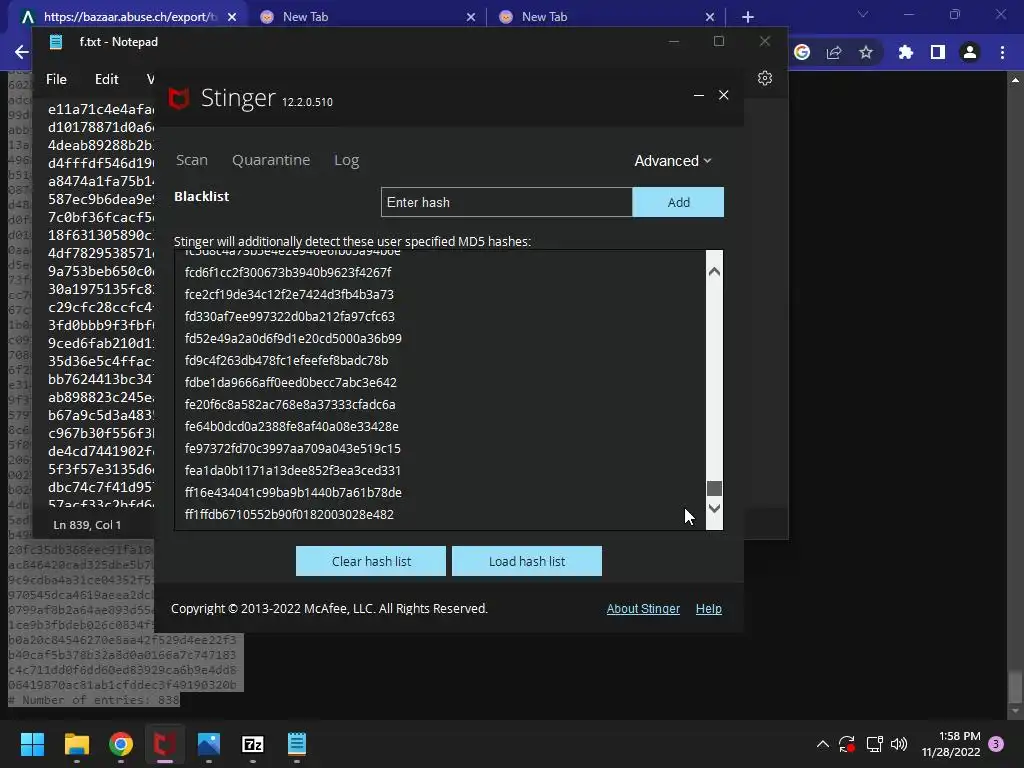Select hash fd52e49a2a0d6f9d1e20cd5000a36b99
Screen dimensions: 1024x768
click(x=293, y=338)
